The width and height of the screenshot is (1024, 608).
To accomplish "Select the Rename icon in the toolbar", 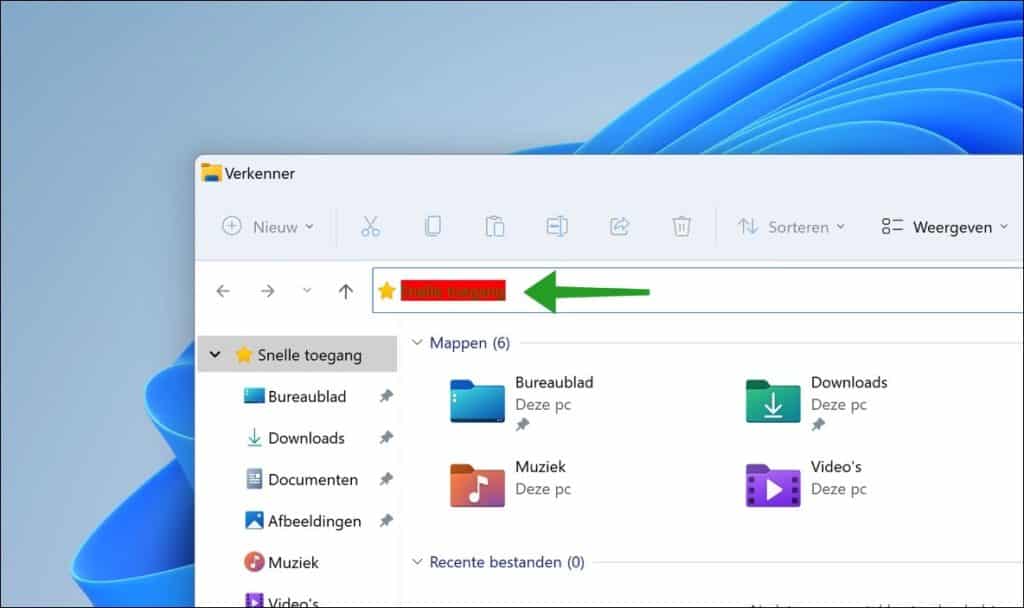I will pyautogui.click(x=557, y=227).
